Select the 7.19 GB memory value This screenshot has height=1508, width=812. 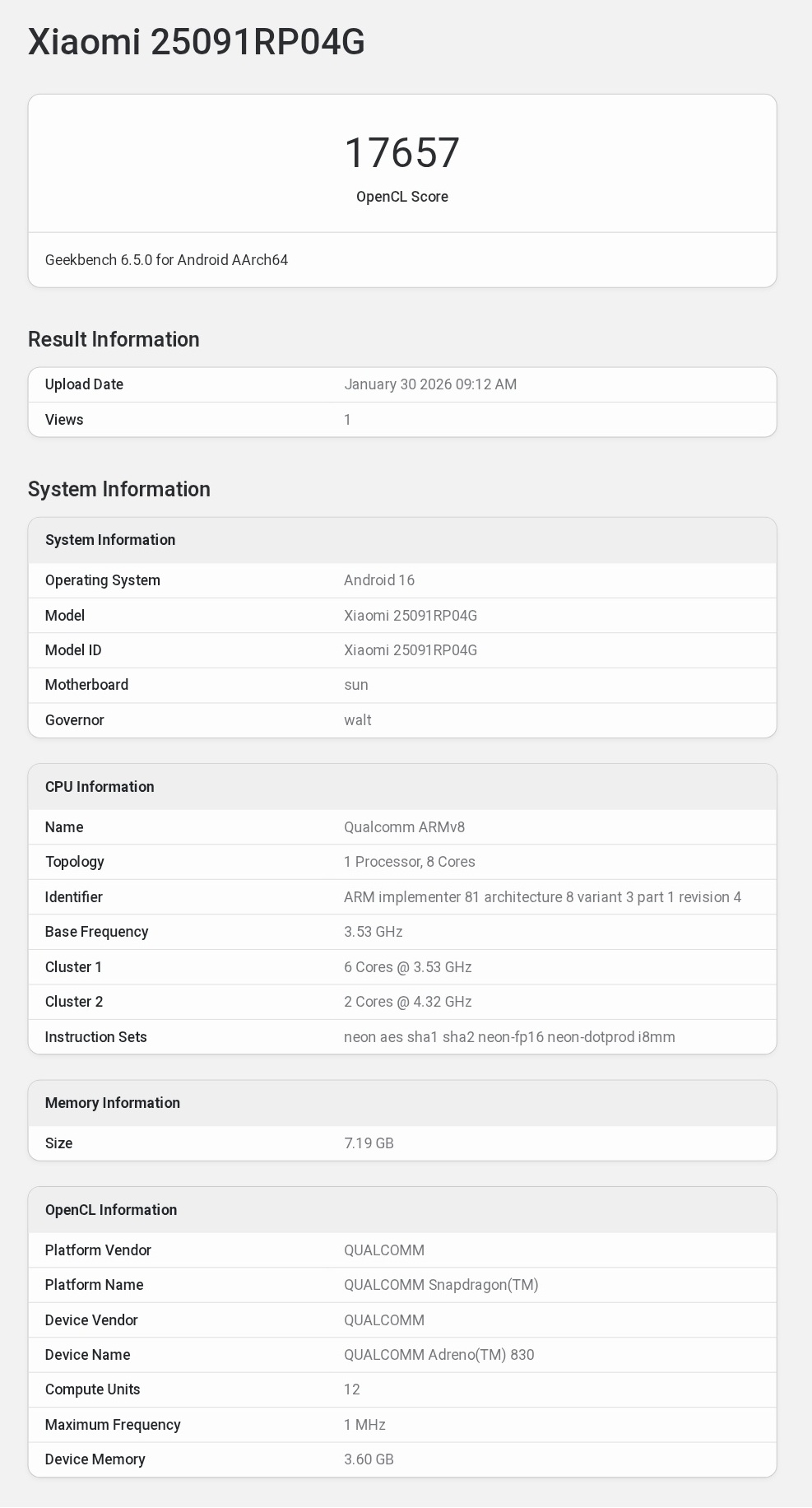(x=369, y=1143)
